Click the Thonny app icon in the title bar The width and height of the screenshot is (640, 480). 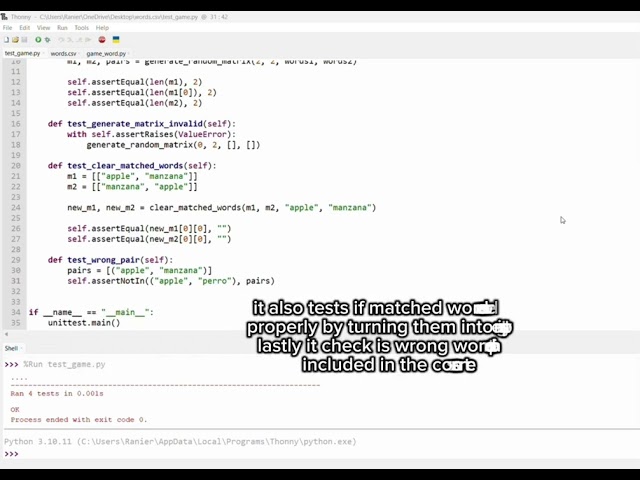tap(4, 17)
